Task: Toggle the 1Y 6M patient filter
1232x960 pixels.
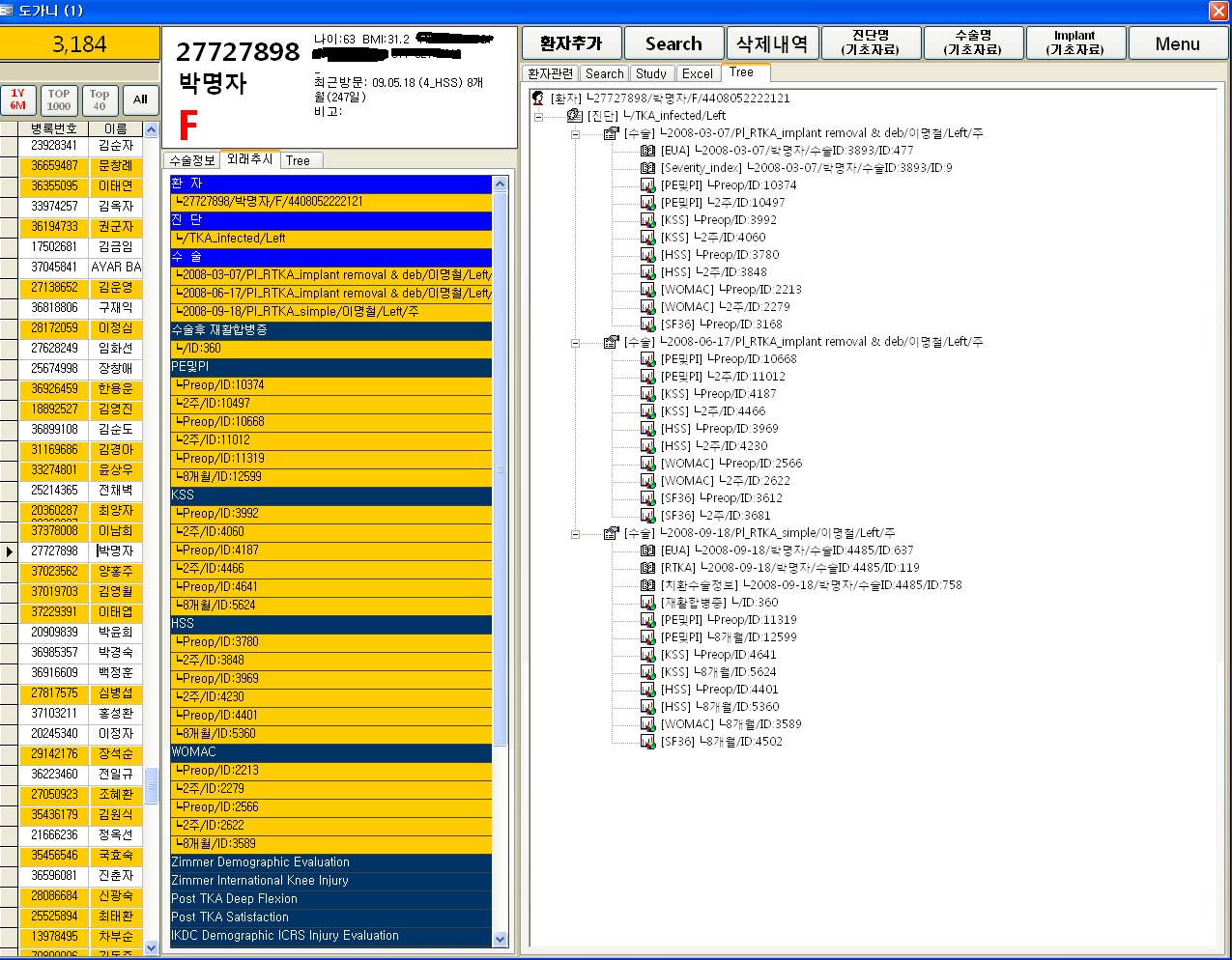Action: [x=18, y=99]
